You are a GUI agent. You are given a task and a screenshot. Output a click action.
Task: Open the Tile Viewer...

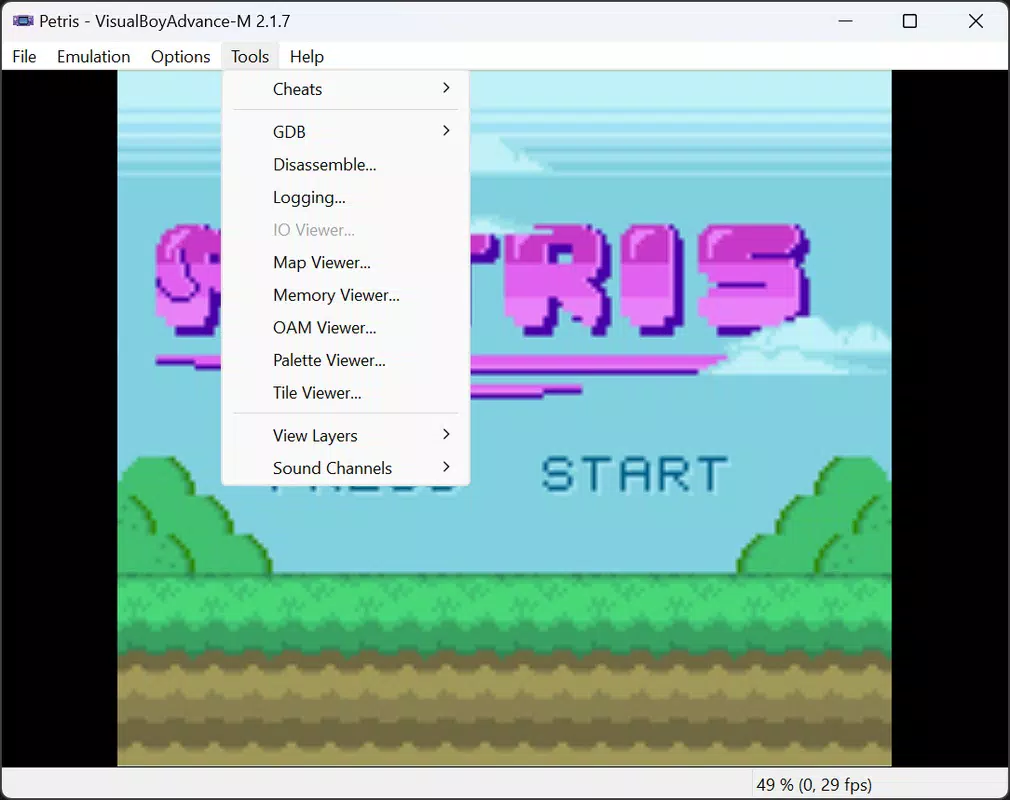pyautogui.click(x=345, y=393)
